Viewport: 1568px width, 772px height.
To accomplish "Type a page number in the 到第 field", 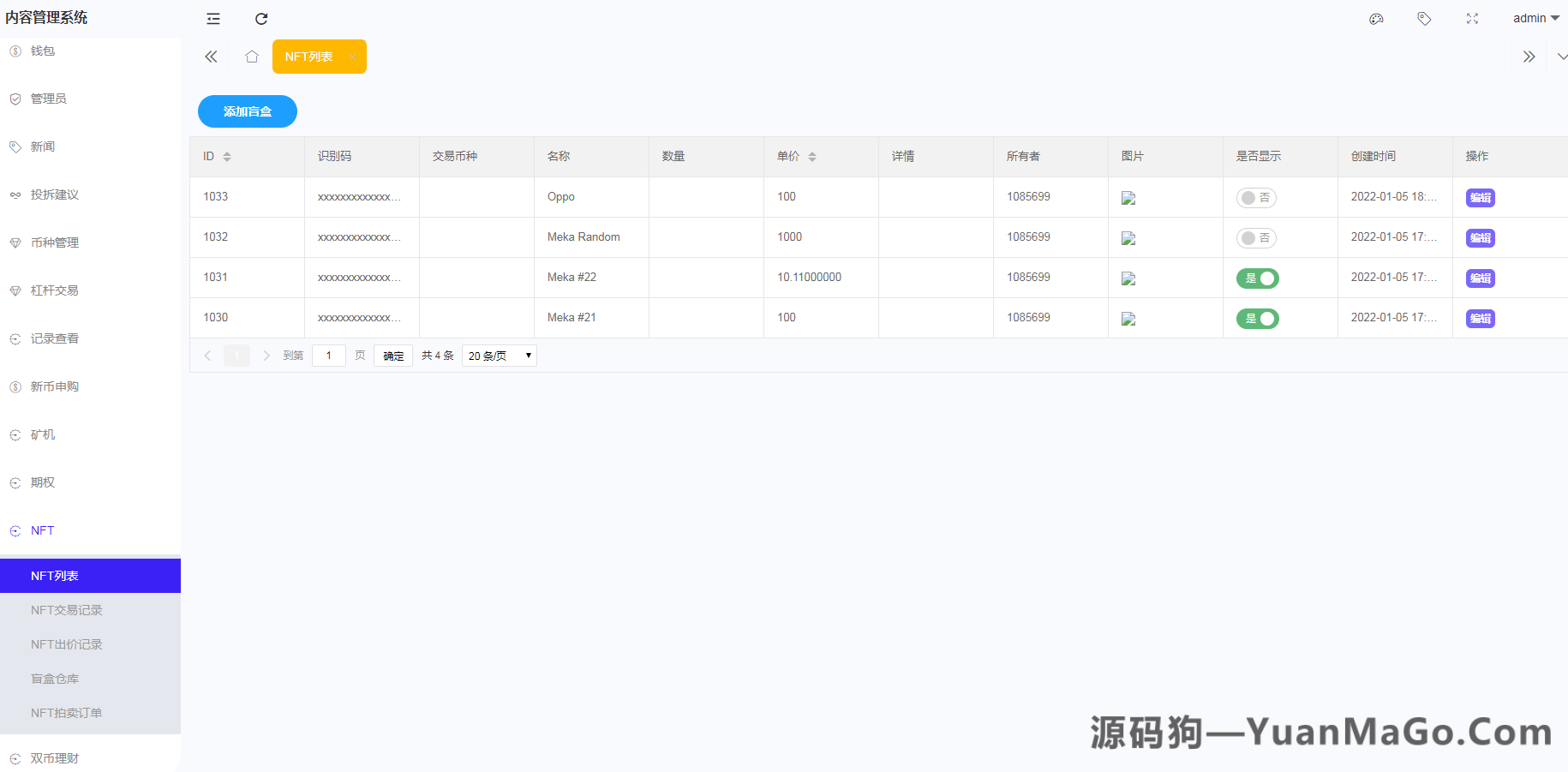I will pyautogui.click(x=328, y=355).
